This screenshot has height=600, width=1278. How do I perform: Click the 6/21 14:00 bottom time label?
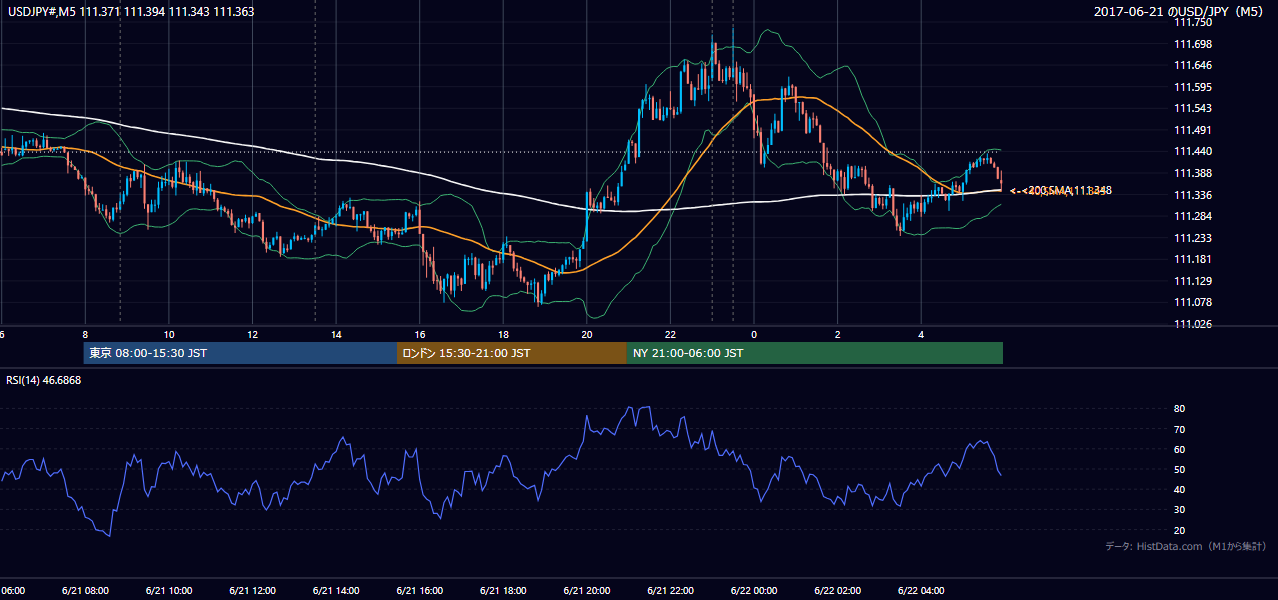tap(335, 590)
